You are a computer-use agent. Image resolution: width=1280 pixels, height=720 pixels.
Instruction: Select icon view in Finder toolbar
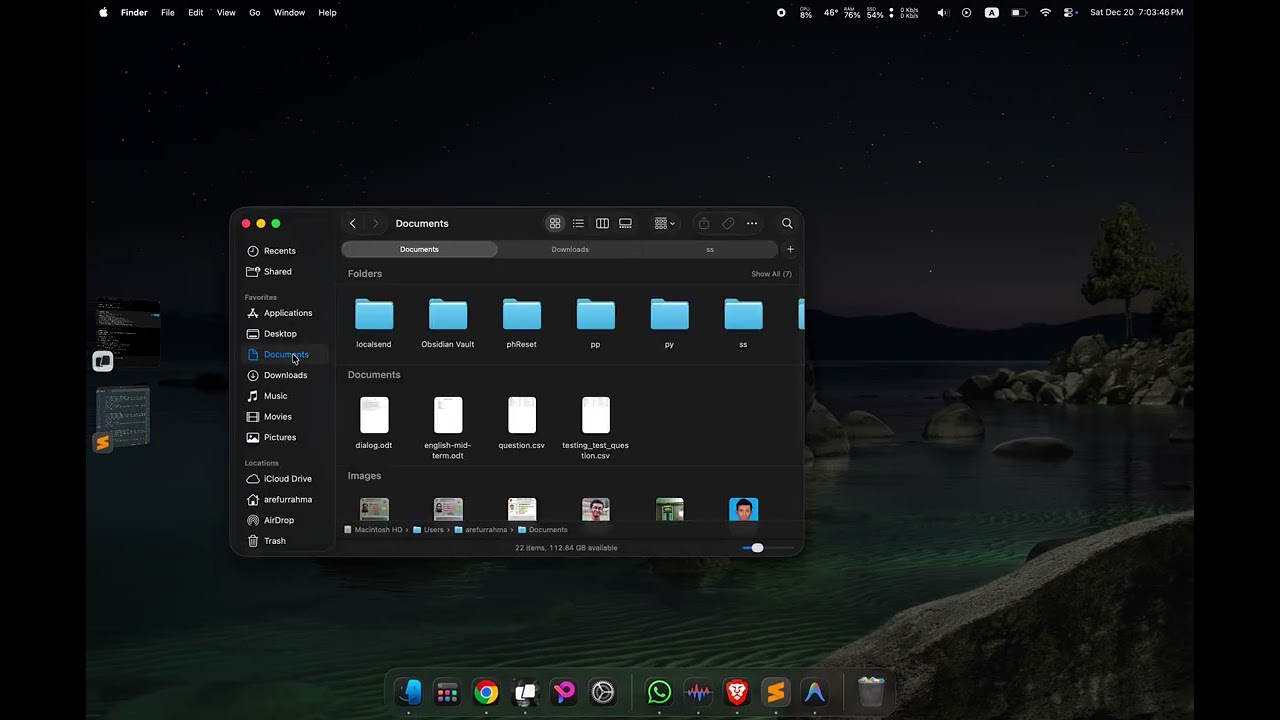click(x=555, y=223)
